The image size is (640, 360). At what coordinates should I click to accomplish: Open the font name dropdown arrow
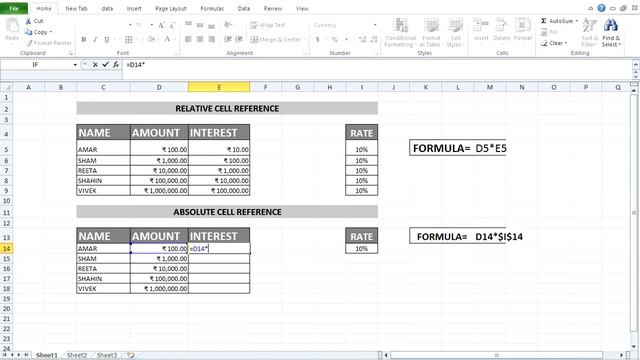[x=130, y=25]
